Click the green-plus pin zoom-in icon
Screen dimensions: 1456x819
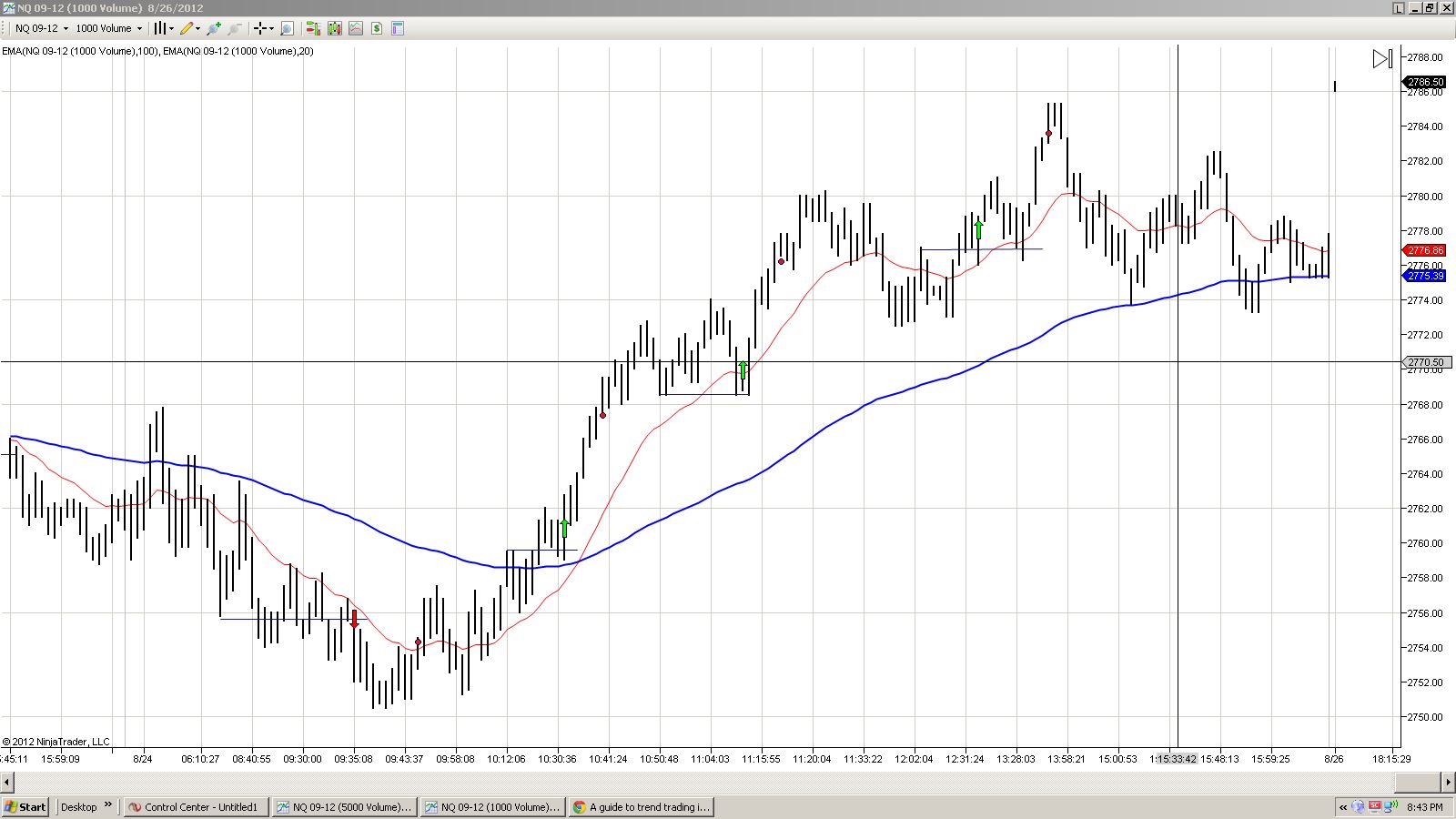pyautogui.click(x=214, y=28)
